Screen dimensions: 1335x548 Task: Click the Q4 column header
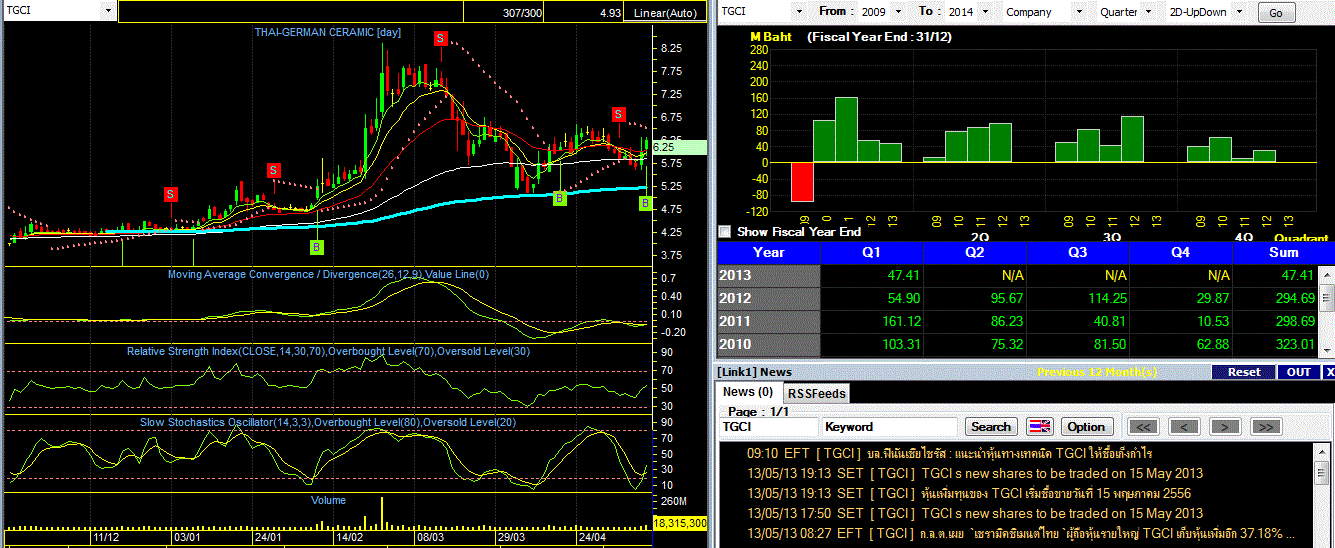coord(1181,252)
